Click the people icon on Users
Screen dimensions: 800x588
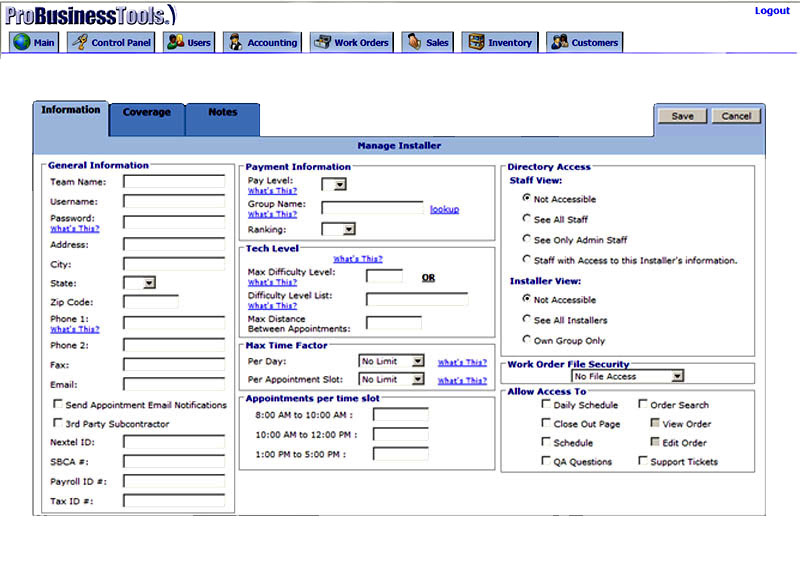coord(176,42)
